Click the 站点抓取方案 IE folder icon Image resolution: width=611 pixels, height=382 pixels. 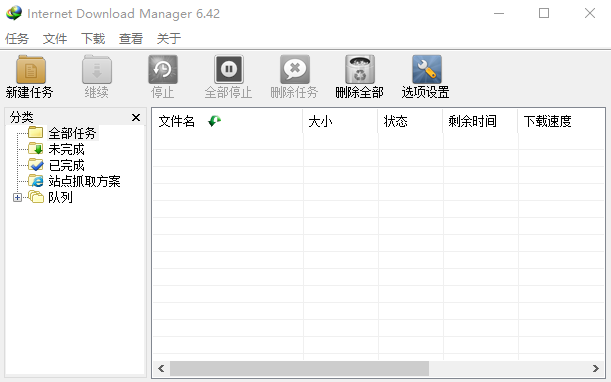[x=35, y=180]
